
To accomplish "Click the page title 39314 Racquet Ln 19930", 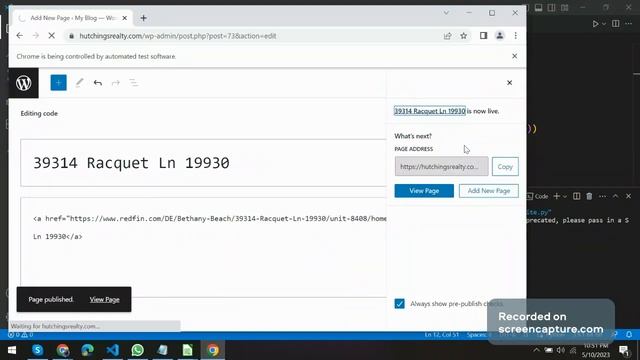I will pos(131,163).
